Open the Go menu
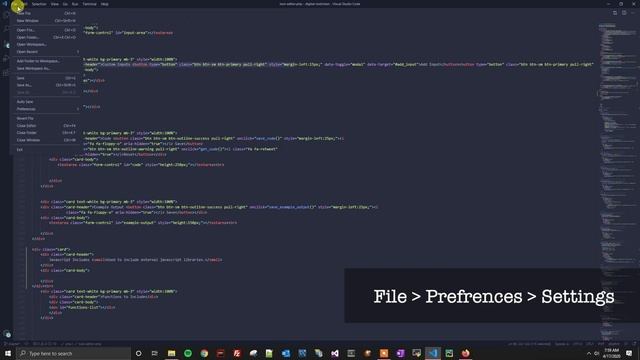This screenshot has height=360, width=640. [65, 4]
